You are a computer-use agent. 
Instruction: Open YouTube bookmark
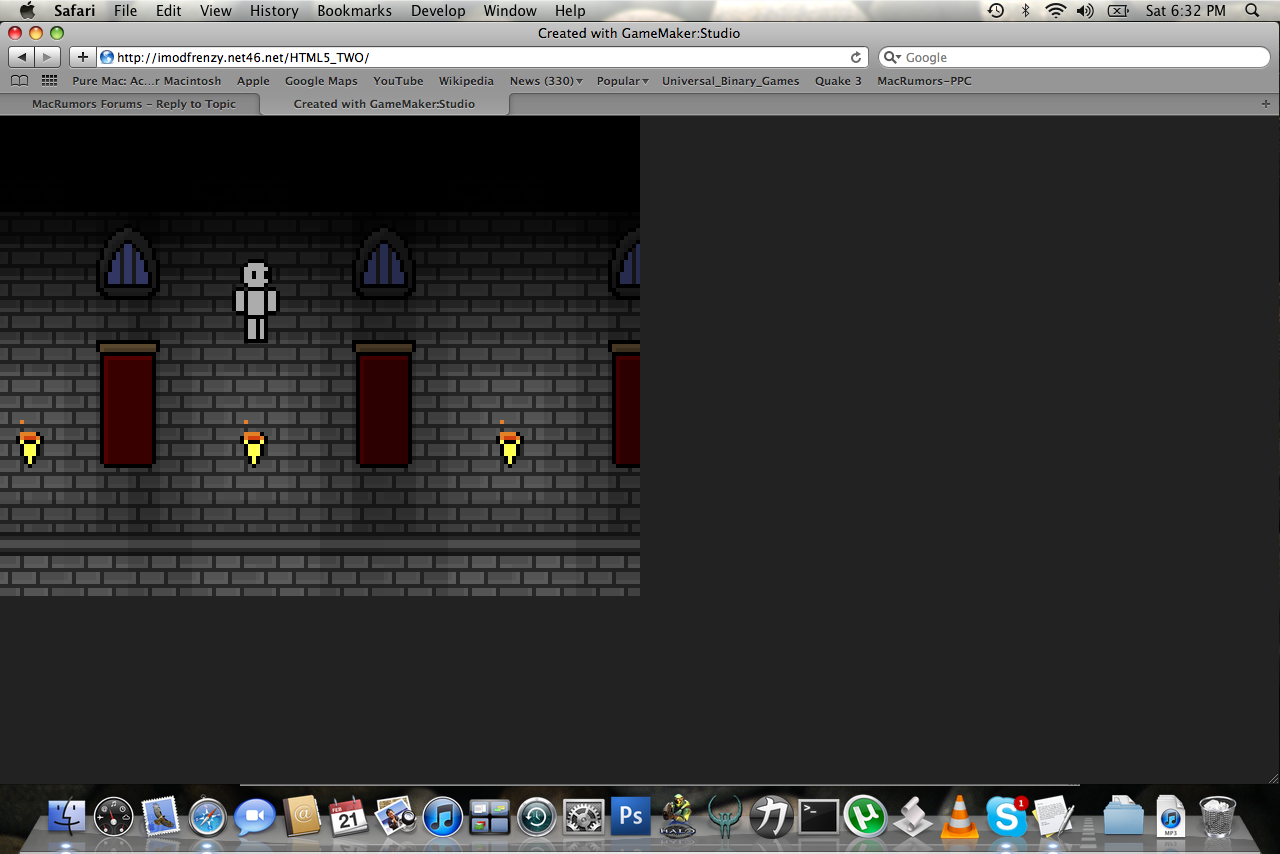(x=398, y=81)
